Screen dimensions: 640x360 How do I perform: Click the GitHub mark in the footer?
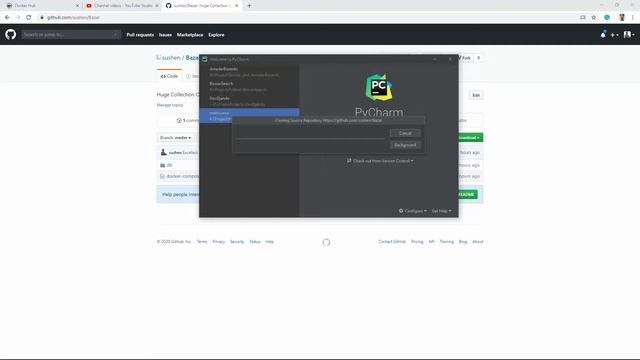pos(326,242)
